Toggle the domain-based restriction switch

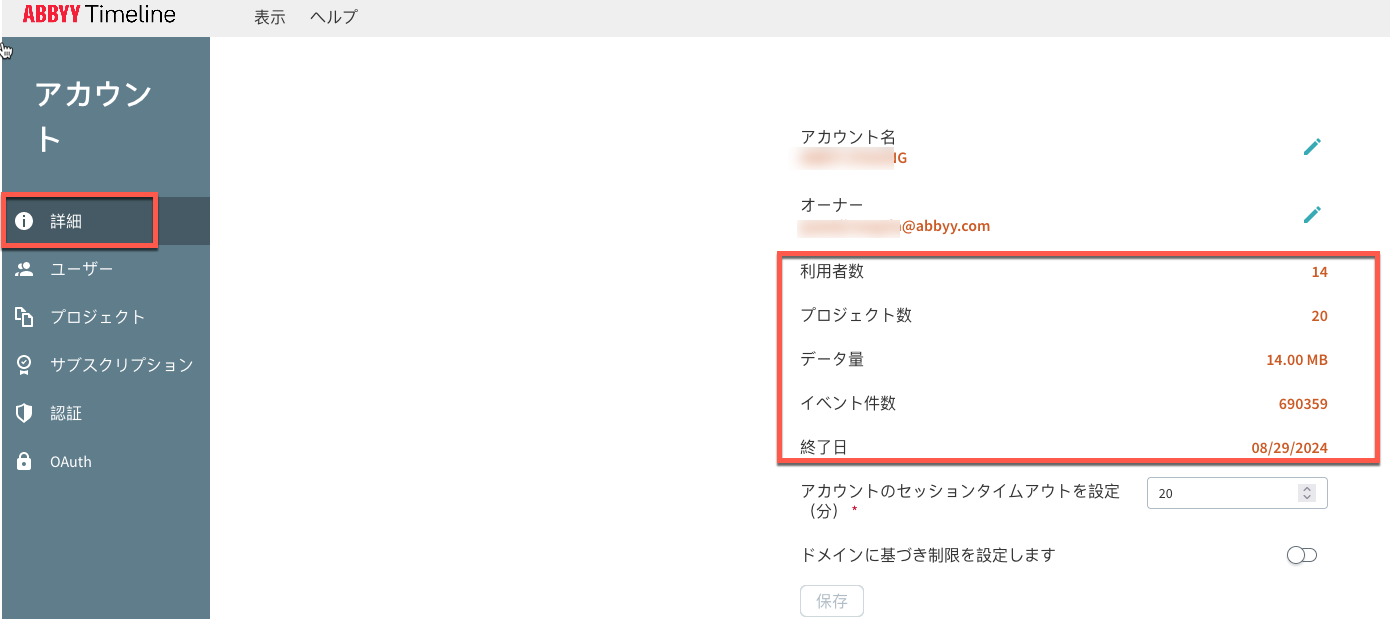tap(1302, 555)
